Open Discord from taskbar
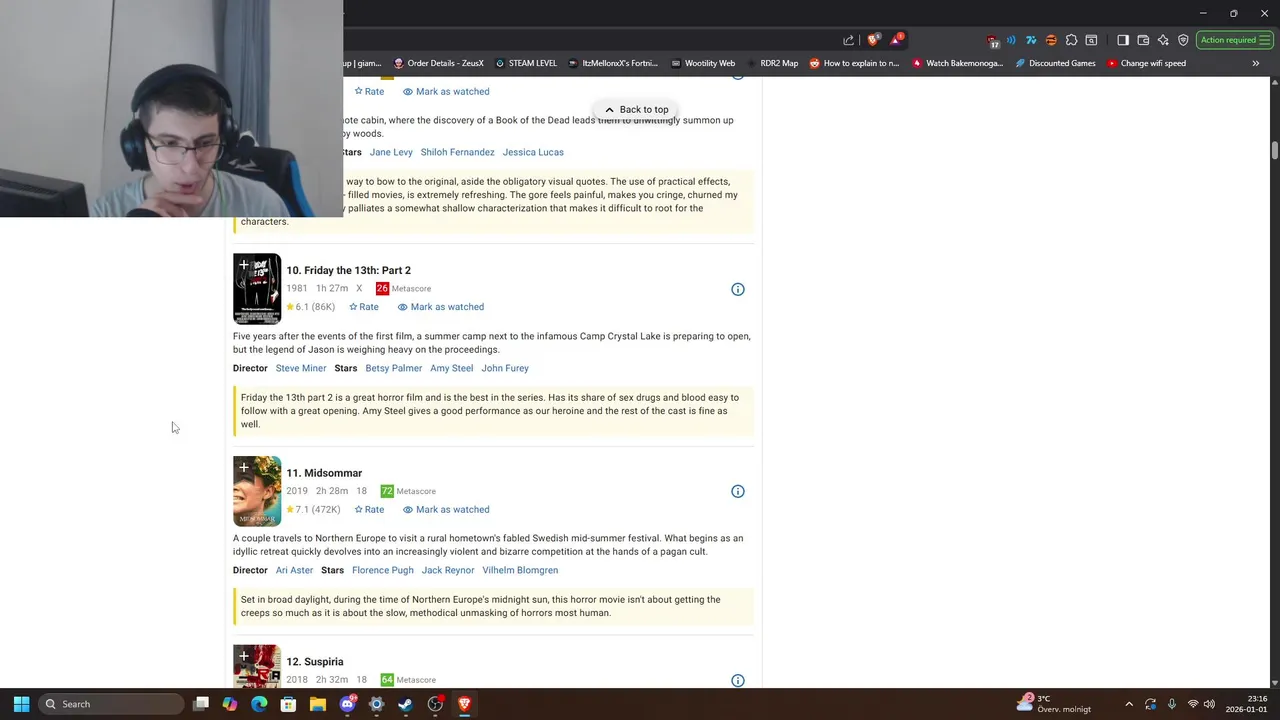The image size is (1280, 720). [347, 704]
